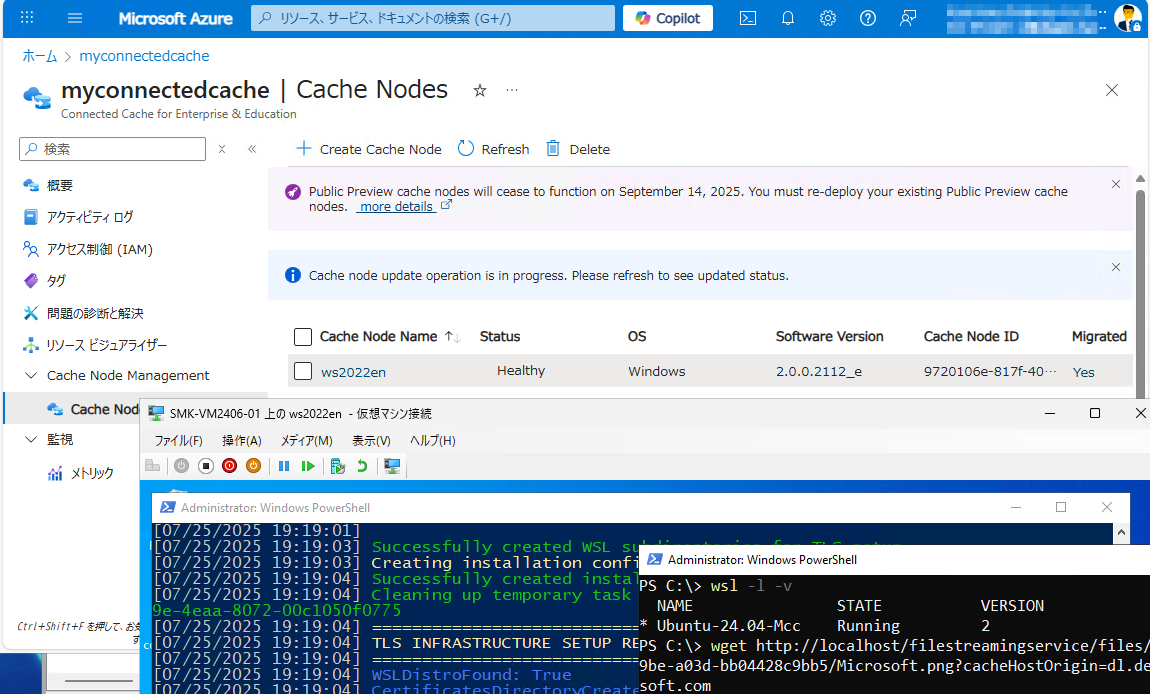Click the "more details" link in the preview banner

coord(397,206)
